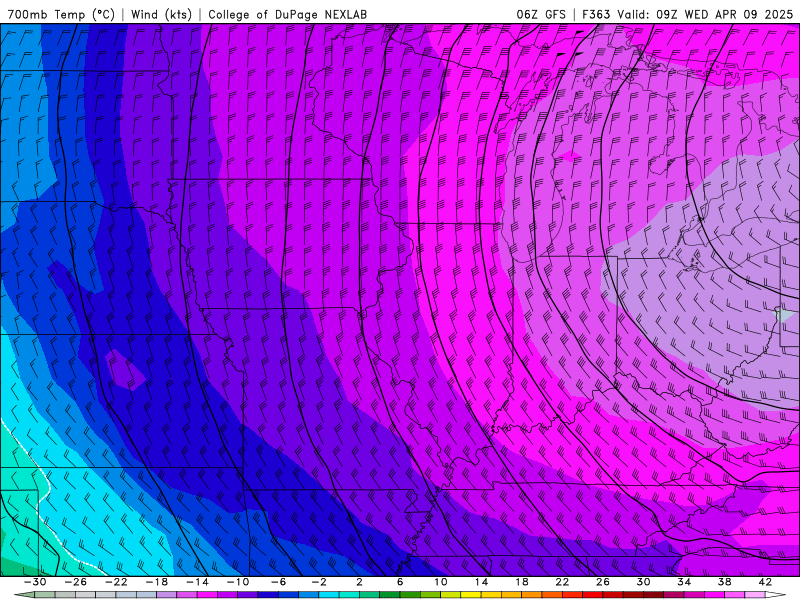Click the 42 color scale label

click(x=765, y=582)
